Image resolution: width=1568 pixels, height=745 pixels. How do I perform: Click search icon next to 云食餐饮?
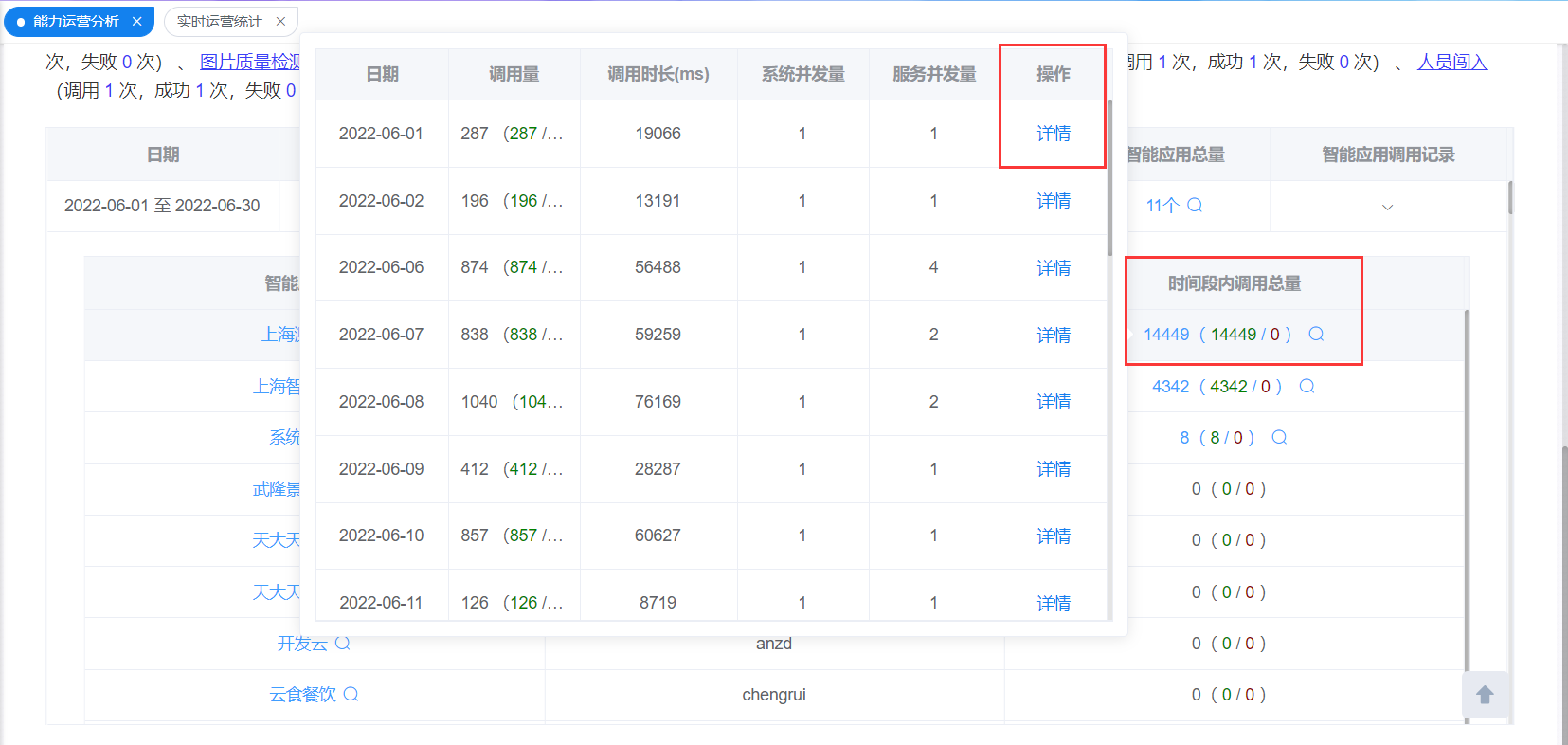click(x=351, y=694)
